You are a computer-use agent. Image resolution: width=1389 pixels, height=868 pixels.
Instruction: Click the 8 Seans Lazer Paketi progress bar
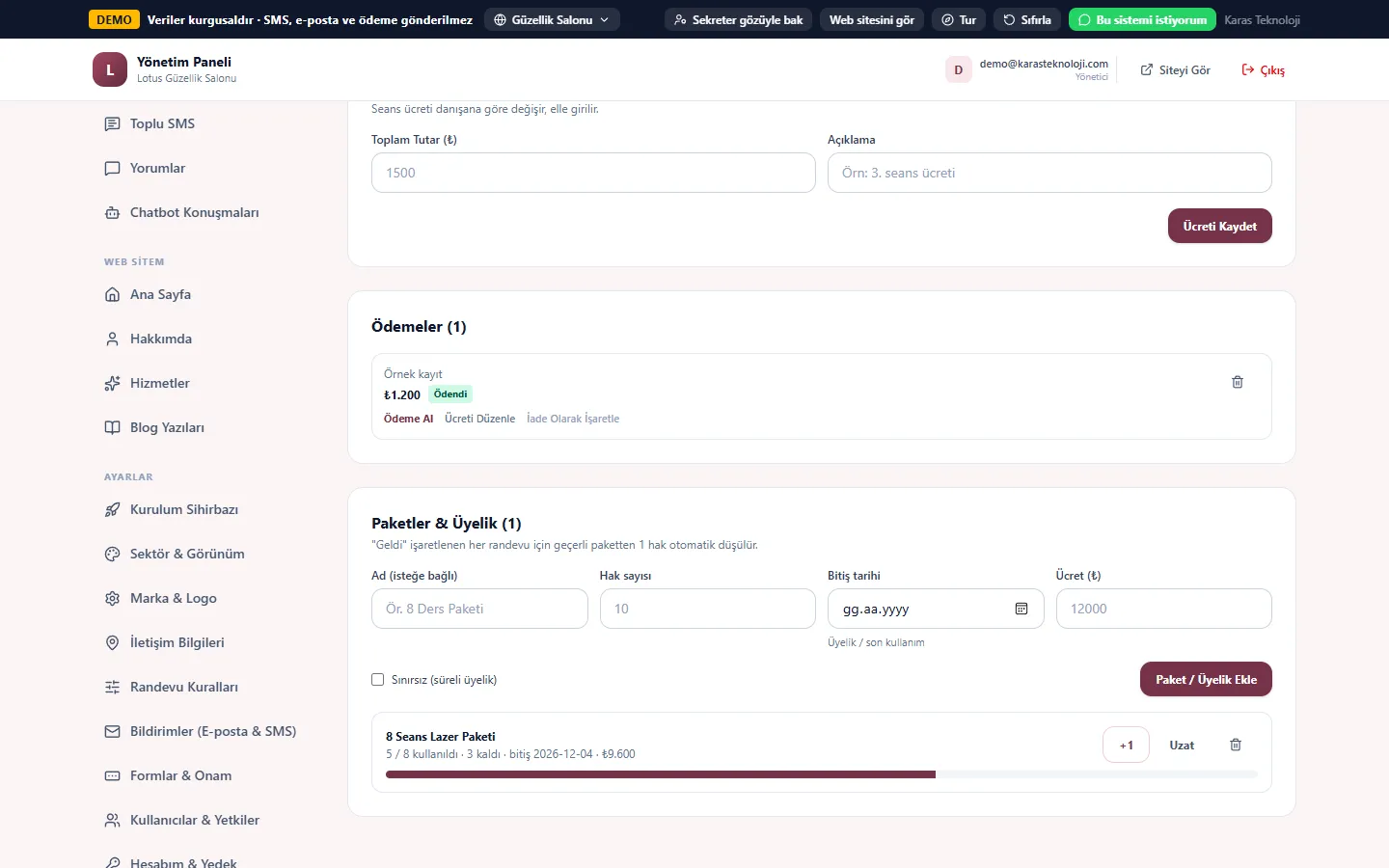point(822,773)
